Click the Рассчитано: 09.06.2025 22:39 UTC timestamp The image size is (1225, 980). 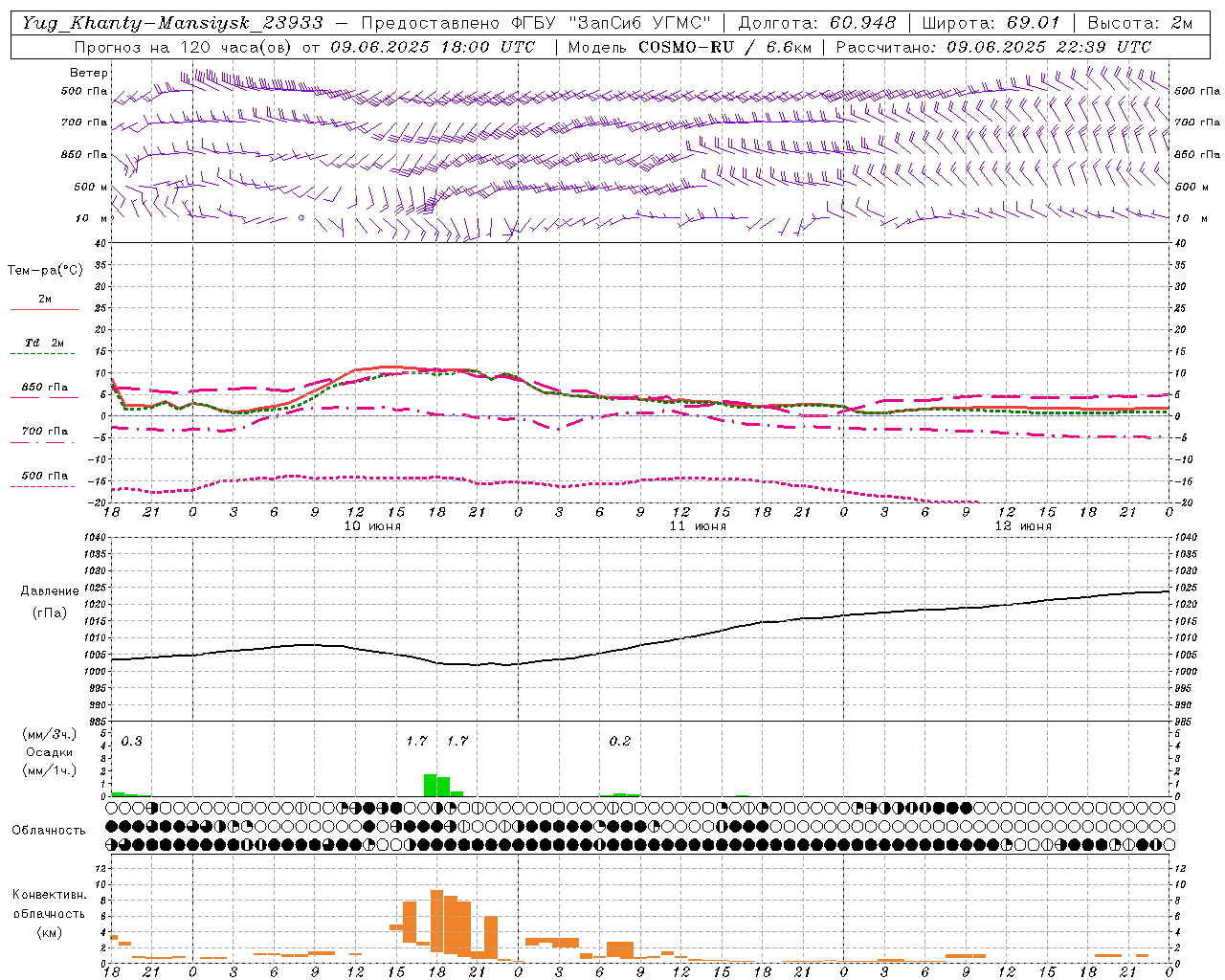click(x=993, y=47)
